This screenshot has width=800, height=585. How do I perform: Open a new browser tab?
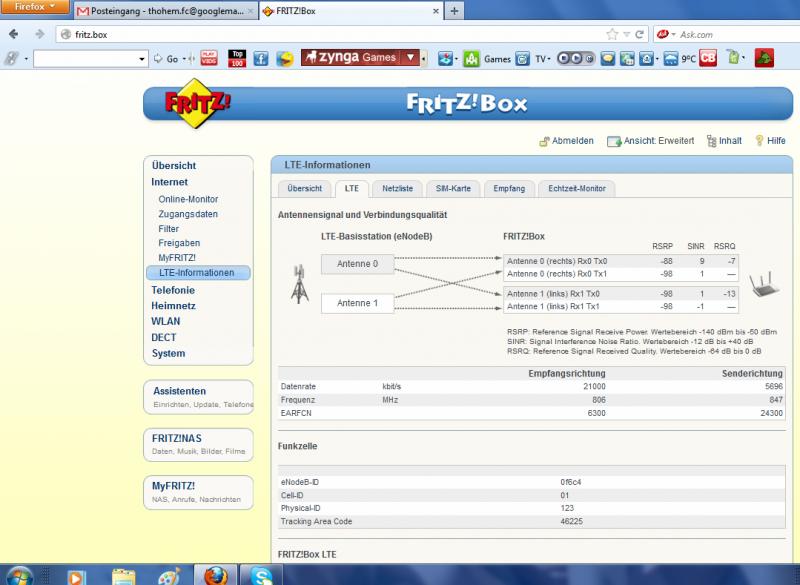point(454,11)
